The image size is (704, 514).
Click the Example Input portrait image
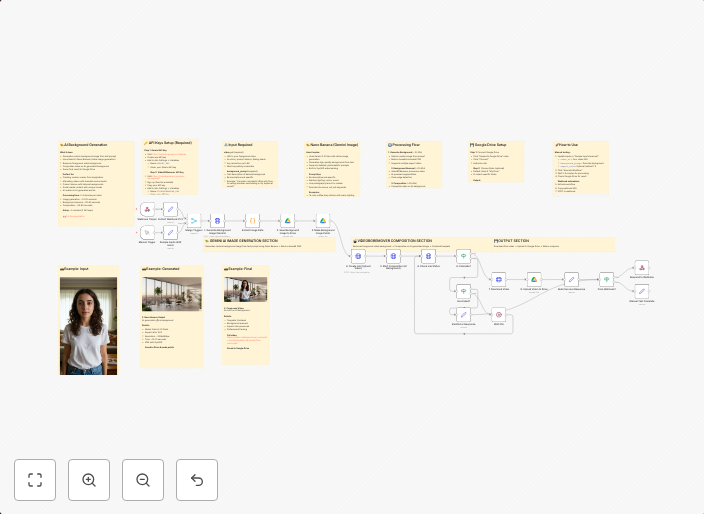coord(88,326)
